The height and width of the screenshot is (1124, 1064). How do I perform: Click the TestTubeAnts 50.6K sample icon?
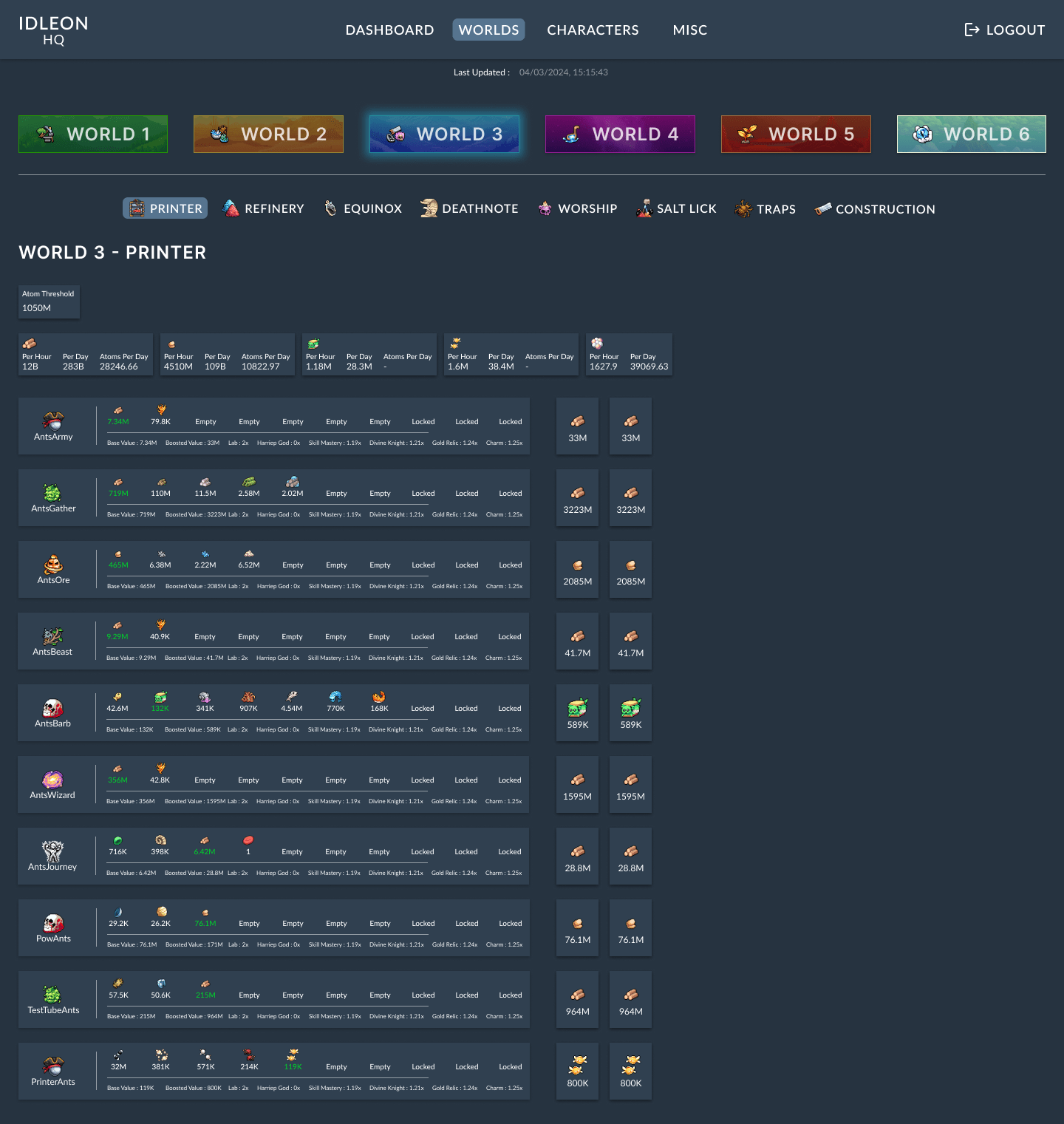161,984
